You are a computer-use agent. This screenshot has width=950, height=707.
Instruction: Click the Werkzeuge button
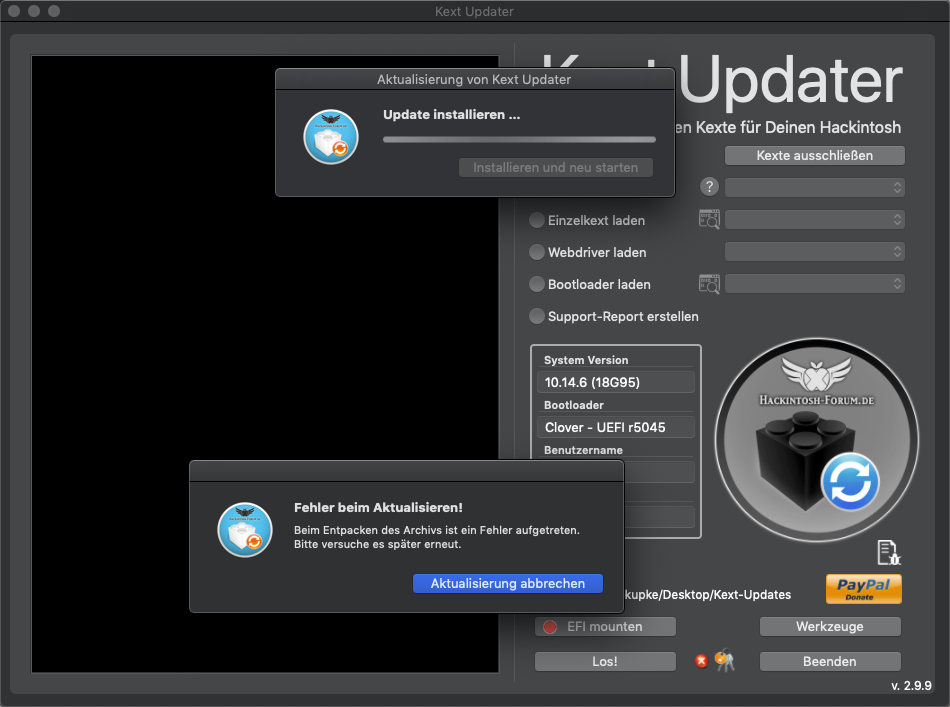tap(830, 626)
